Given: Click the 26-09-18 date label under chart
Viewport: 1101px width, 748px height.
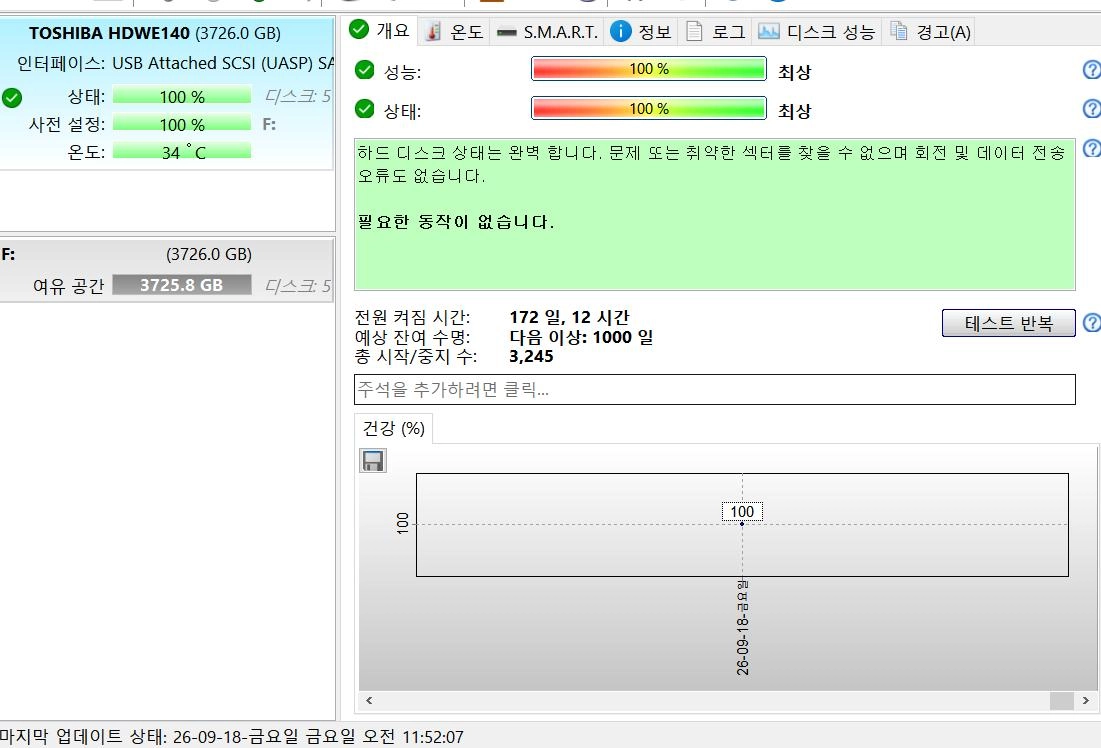Looking at the screenshot, I should coord(742,629).
